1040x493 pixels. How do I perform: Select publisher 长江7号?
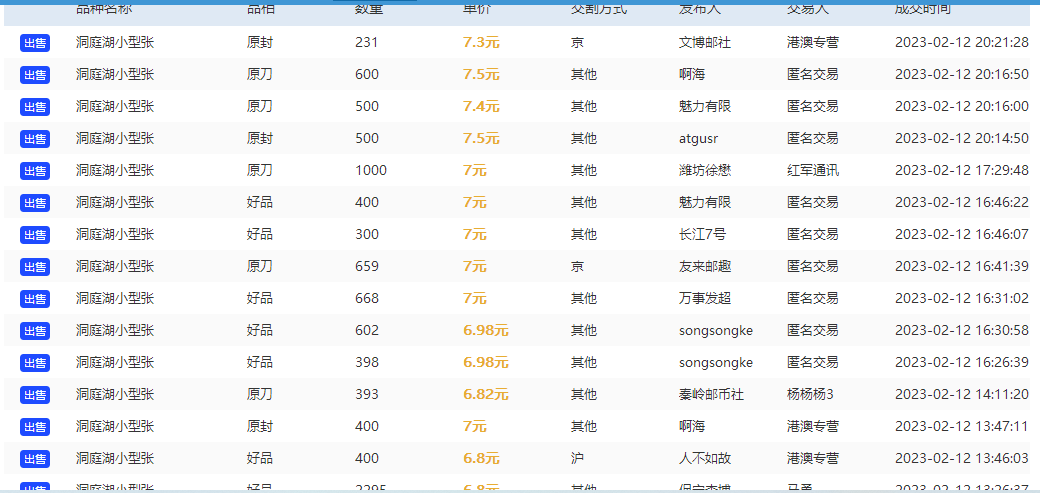[703, 234]
